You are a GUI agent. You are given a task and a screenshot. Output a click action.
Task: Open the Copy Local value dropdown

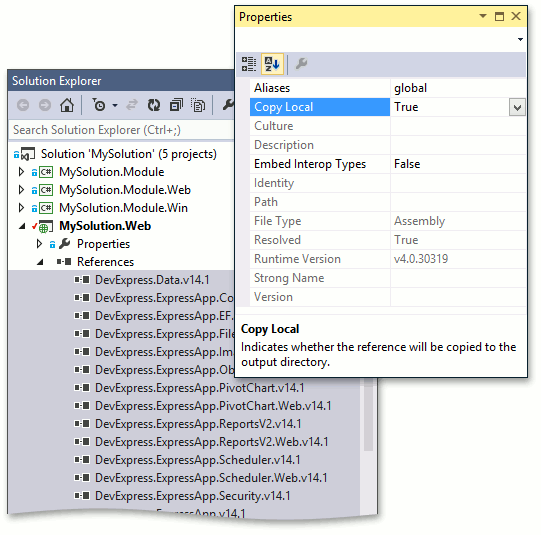click(517, 107)
